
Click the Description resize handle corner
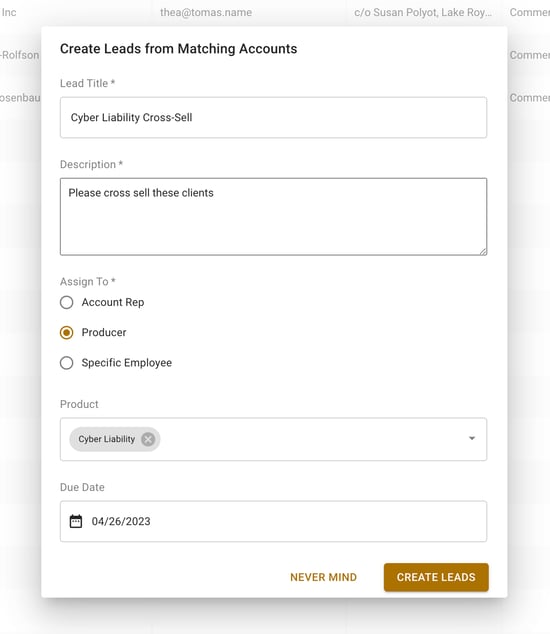[483, 251]
